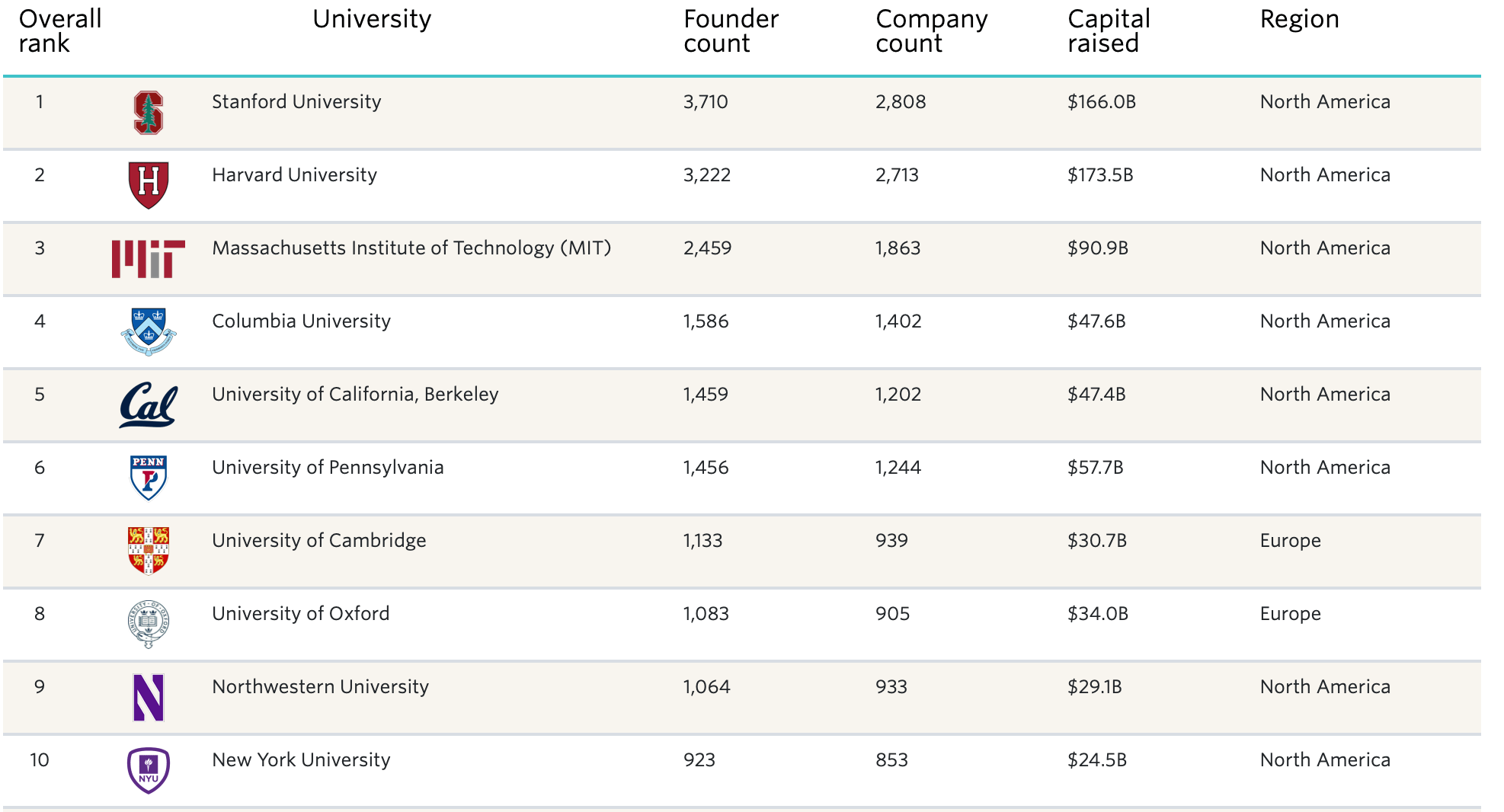
Task: Click the Penn shield logo
Action: click(x=149, y=478)
